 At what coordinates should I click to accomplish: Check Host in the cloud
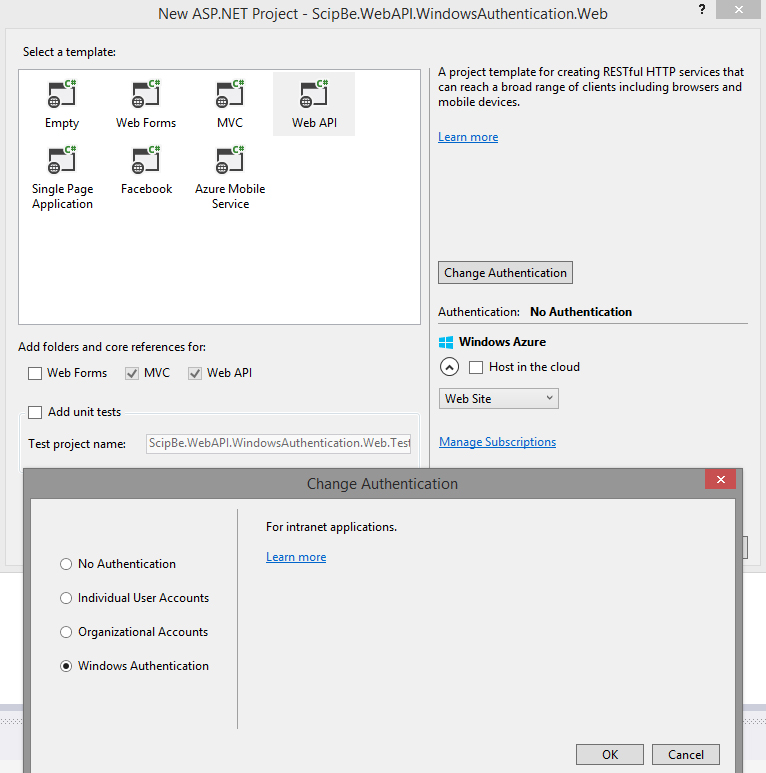[476, 367]
